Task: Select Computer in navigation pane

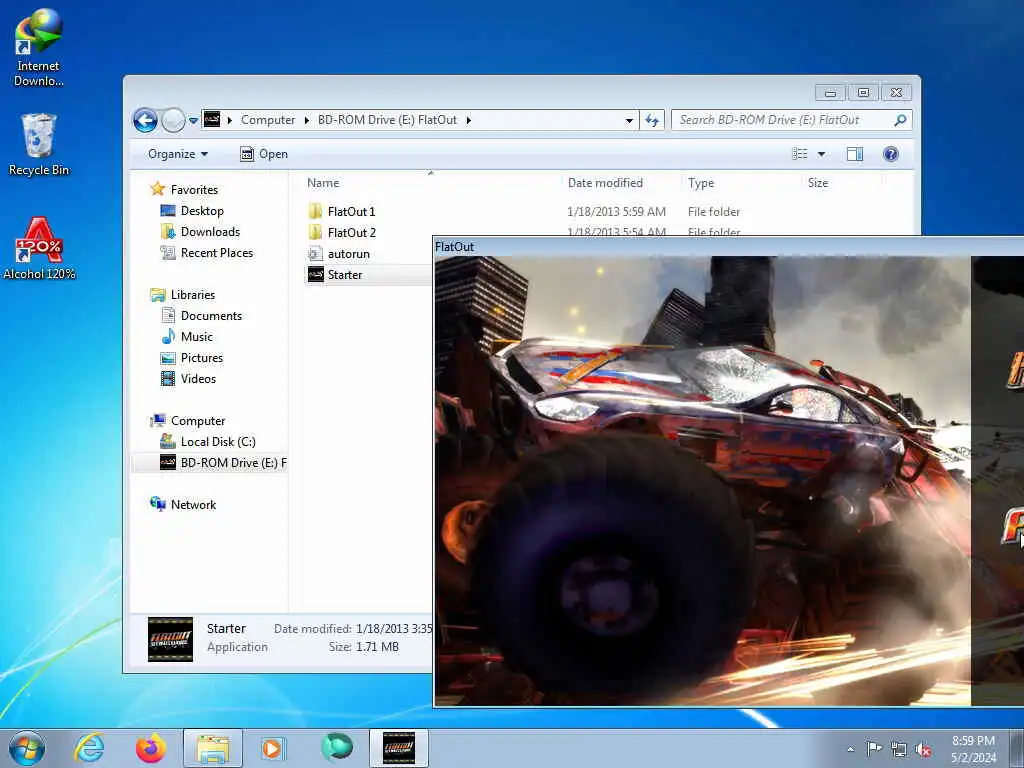Action: 198,421
